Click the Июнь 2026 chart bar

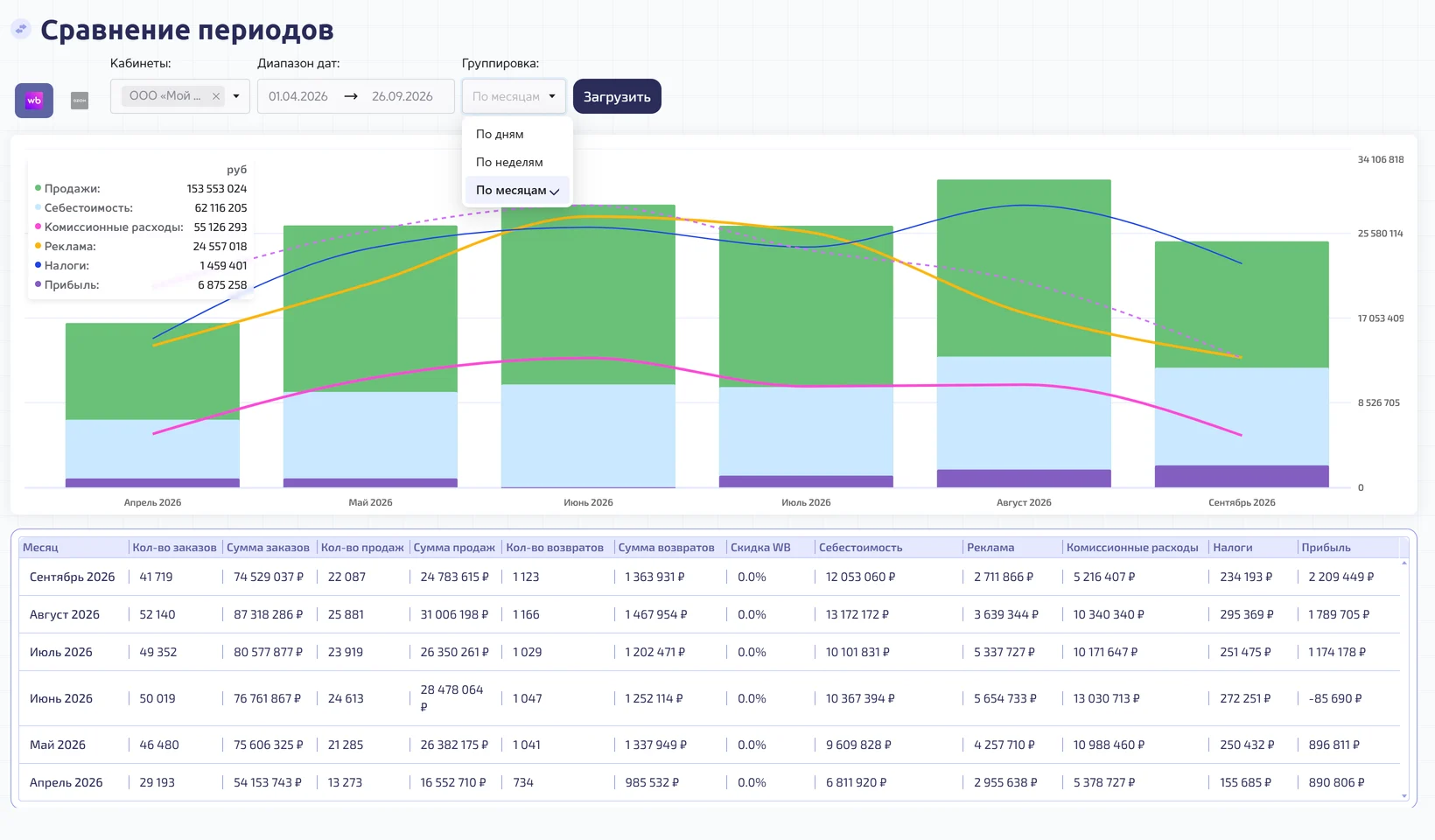[588, 346]
